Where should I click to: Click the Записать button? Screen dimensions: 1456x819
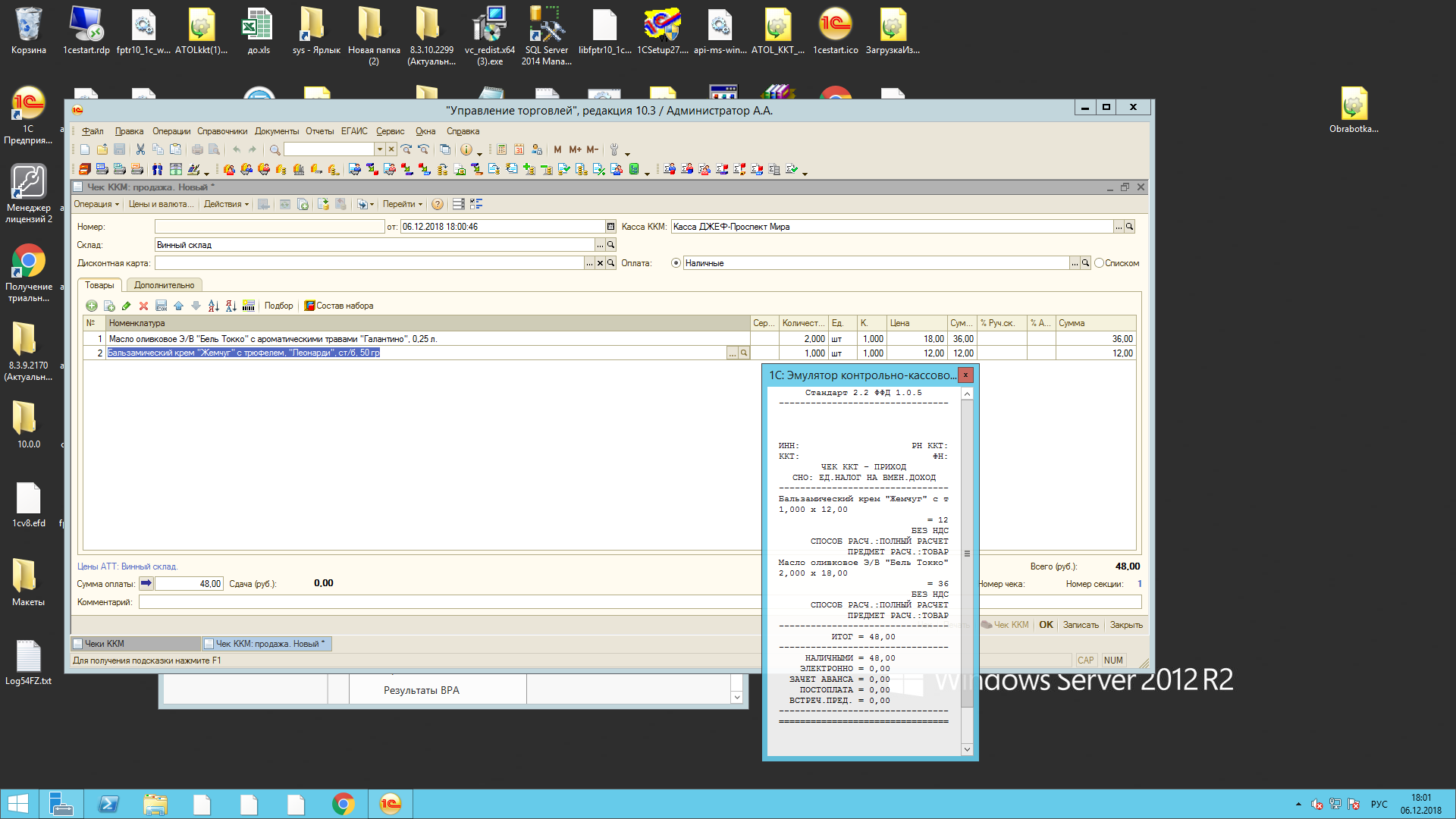[x=1081, y=625]
